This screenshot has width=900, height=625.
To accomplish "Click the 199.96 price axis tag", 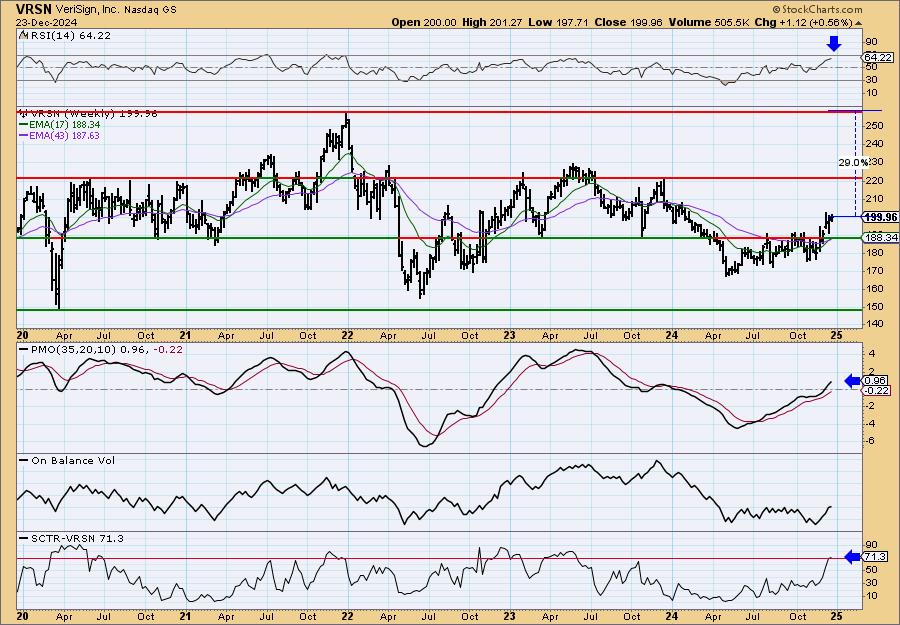I will pyautogui.click(x=880, y=217).
